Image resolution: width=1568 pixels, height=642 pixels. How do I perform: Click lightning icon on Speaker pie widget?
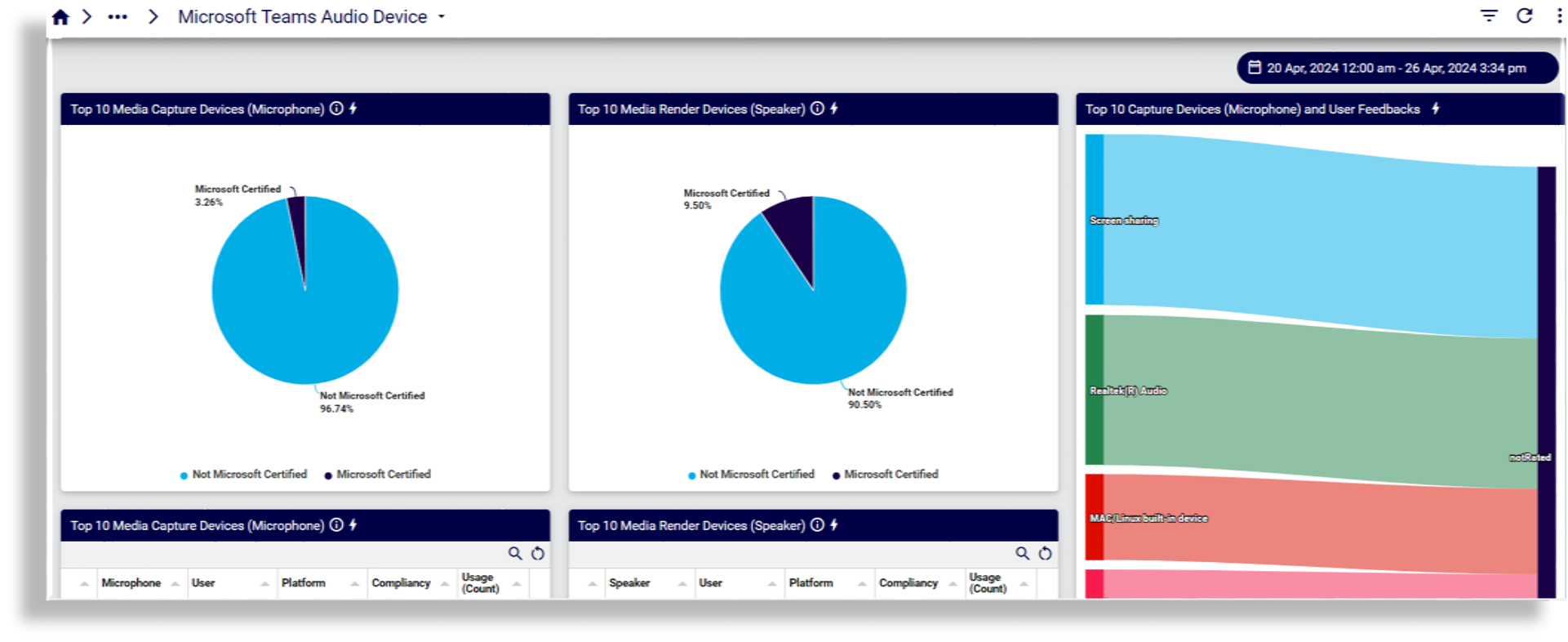pyautogui.click(x=834, y=109)
